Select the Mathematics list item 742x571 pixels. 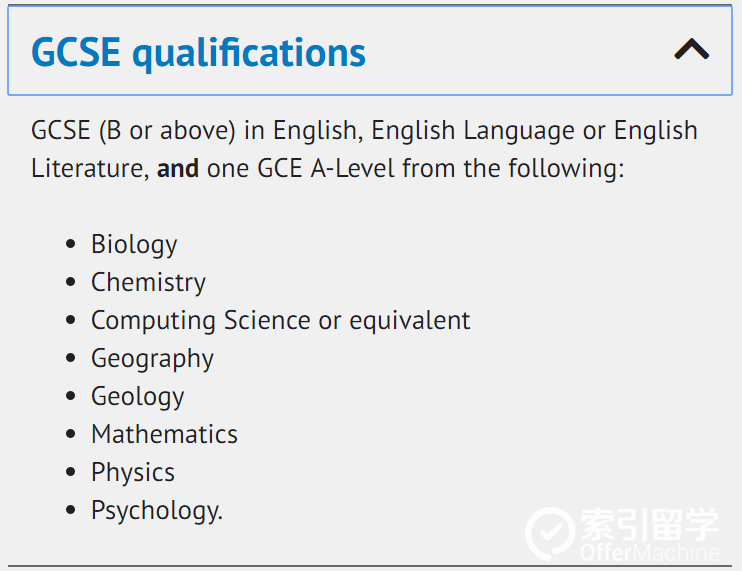tap(164, 434)
